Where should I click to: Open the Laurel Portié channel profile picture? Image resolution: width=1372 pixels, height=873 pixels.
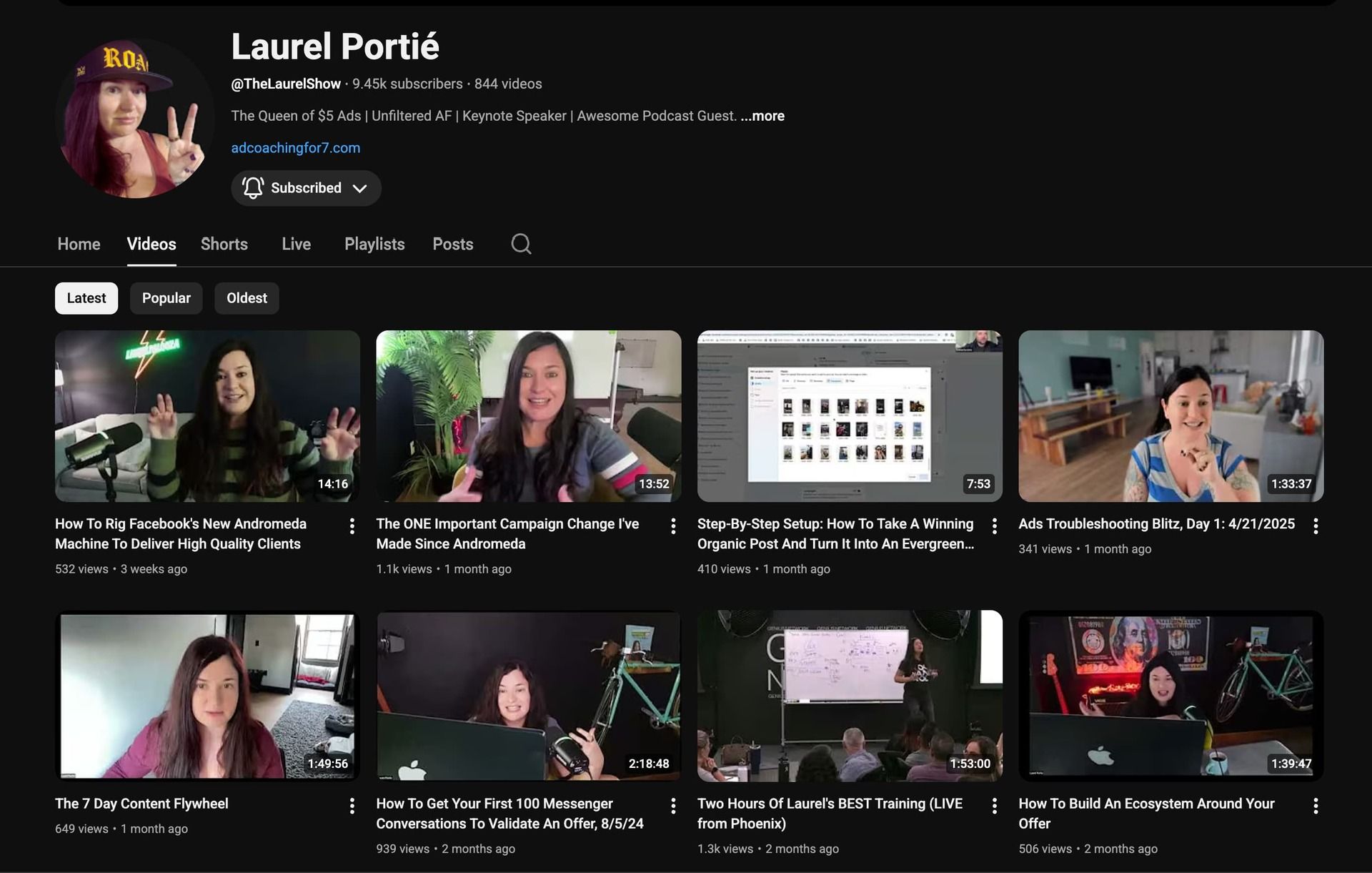134,118
